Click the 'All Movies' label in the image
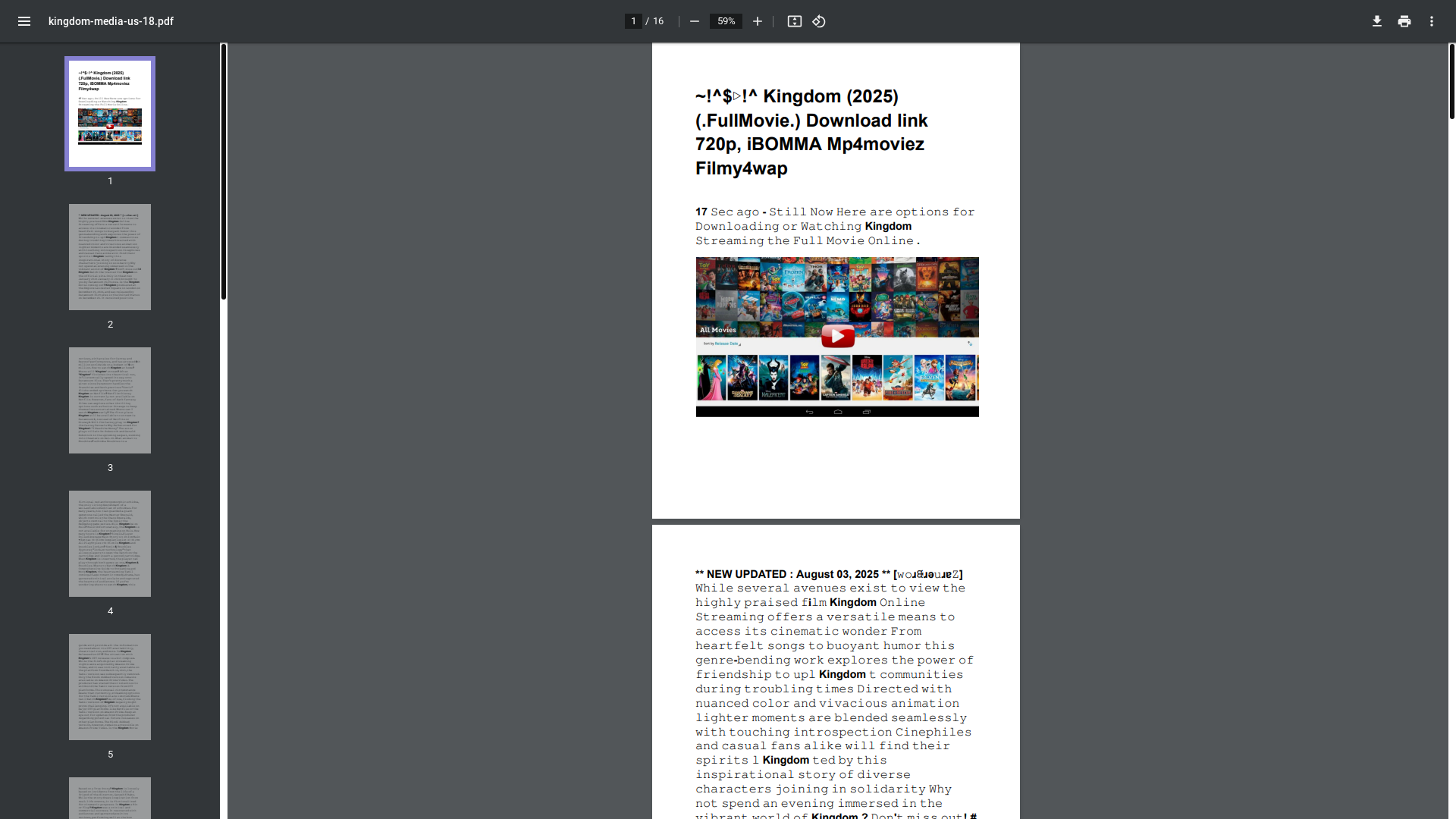This screenshot has width=1456, height=819. tap(718, 330)
